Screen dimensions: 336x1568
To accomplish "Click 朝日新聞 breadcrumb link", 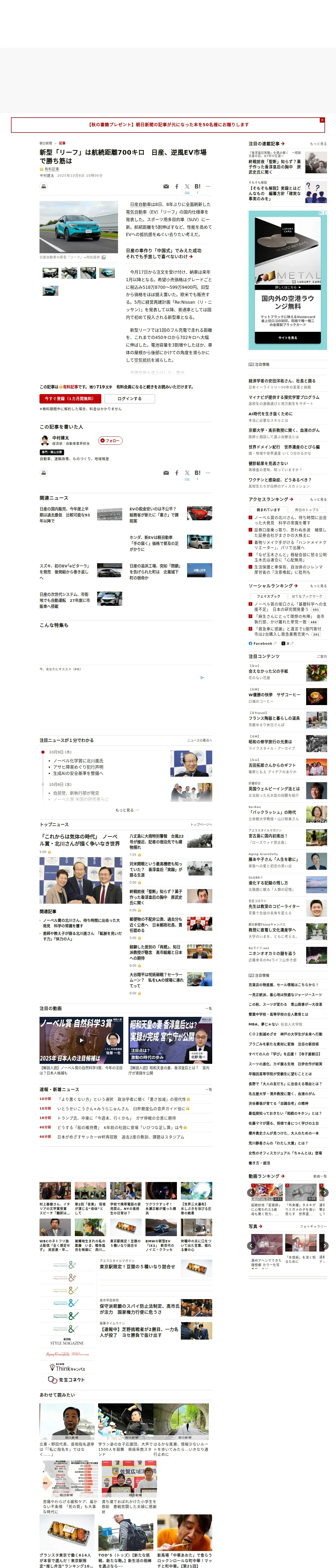I will click(x=46, y=144).
